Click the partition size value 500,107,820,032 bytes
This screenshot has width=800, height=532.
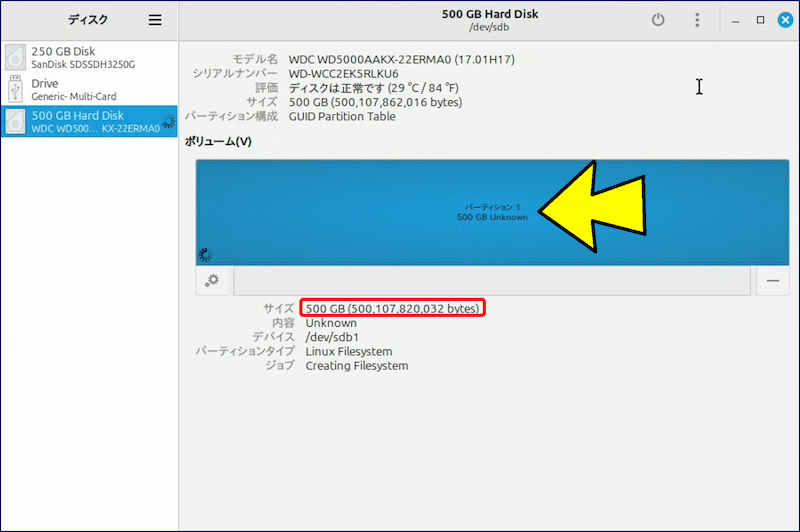pos(392,308)
